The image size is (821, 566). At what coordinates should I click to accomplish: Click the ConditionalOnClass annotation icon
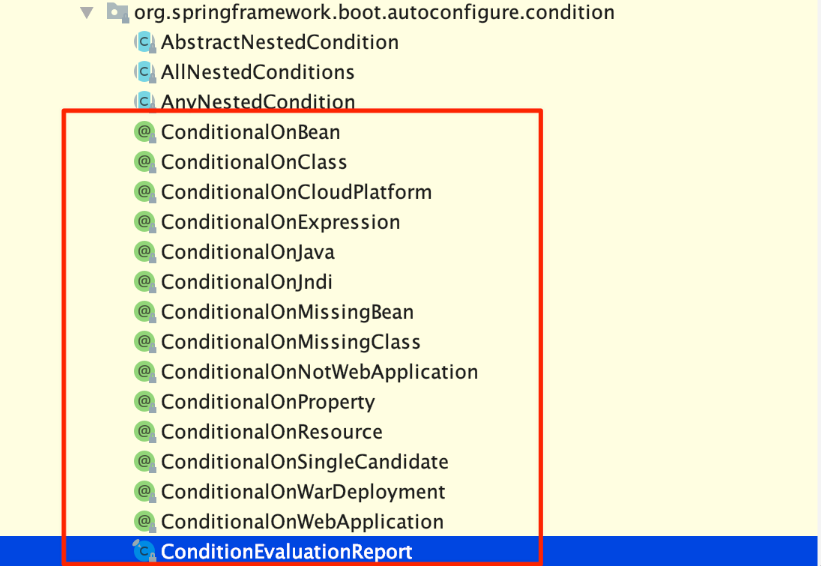[145, 162]
